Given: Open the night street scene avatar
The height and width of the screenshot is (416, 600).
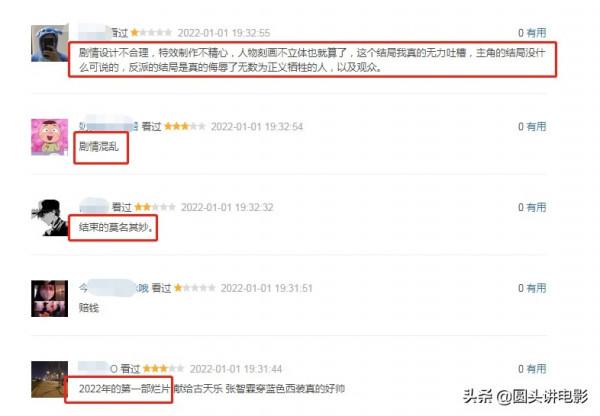Looking at the screenshot, I should click(50, 379).
